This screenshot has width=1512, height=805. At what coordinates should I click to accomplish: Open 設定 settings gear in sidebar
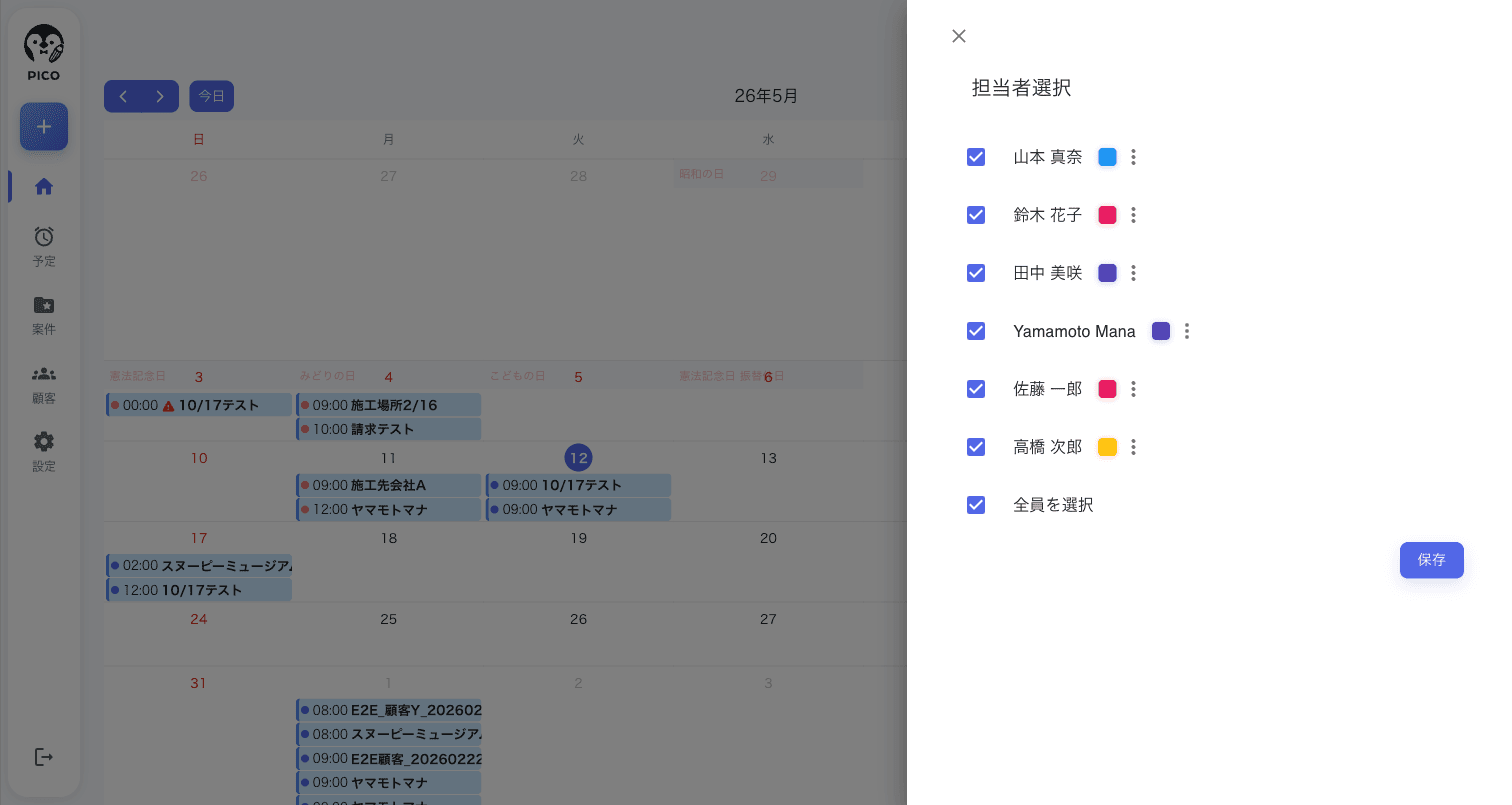(44, 452)
